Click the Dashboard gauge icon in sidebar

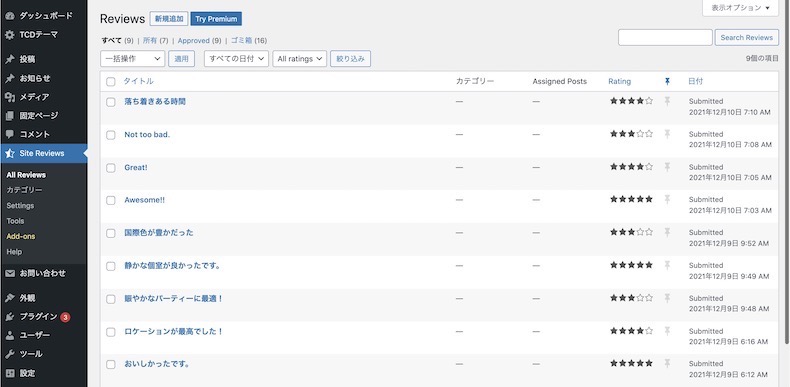[10, 16]
